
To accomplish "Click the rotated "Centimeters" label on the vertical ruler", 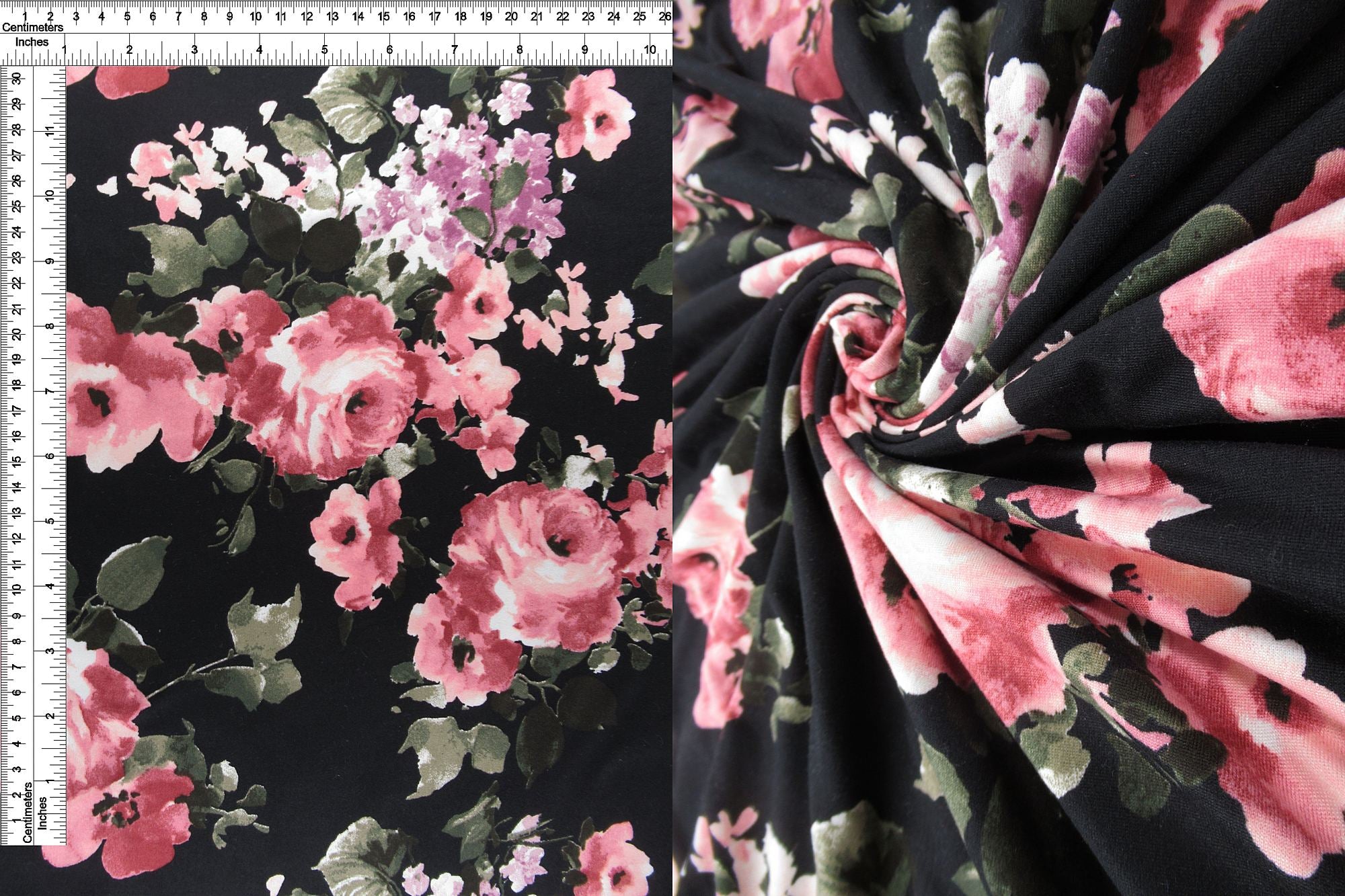I will pyautogui.click(x=28, y=812).
